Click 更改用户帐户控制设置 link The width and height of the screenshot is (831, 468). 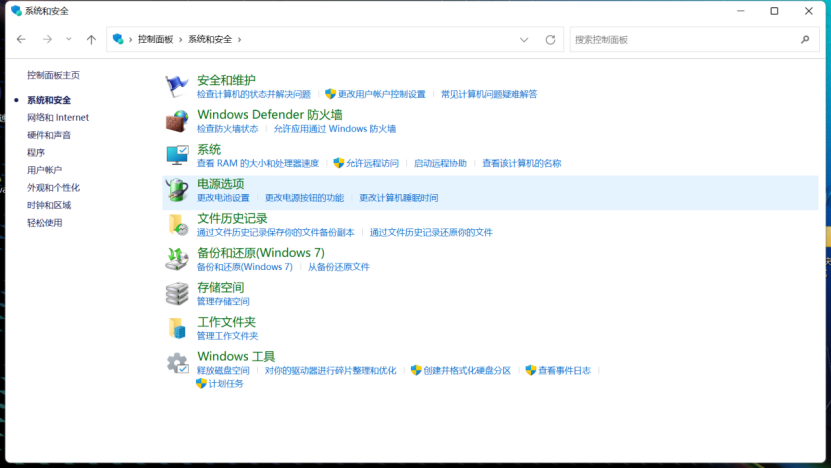click(382, 94)
